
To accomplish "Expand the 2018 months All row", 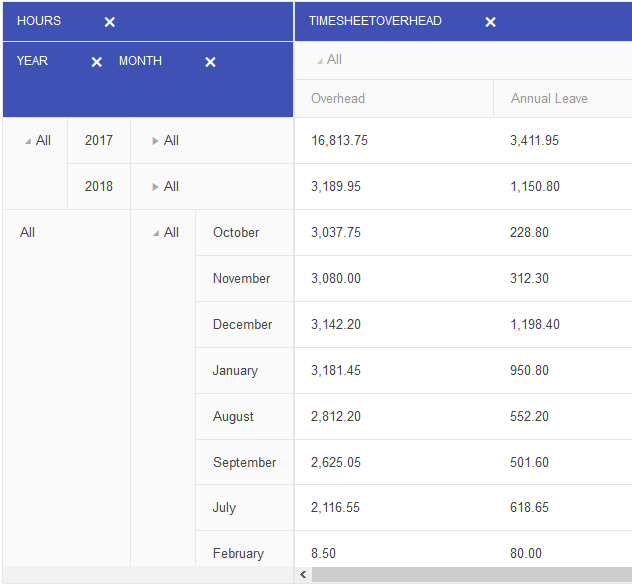I will 155,187.
